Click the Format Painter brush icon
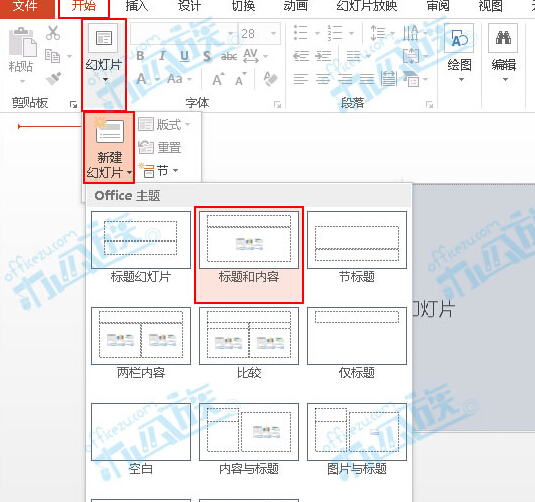This screenshot has width=535, height=502. pos(54,79)
